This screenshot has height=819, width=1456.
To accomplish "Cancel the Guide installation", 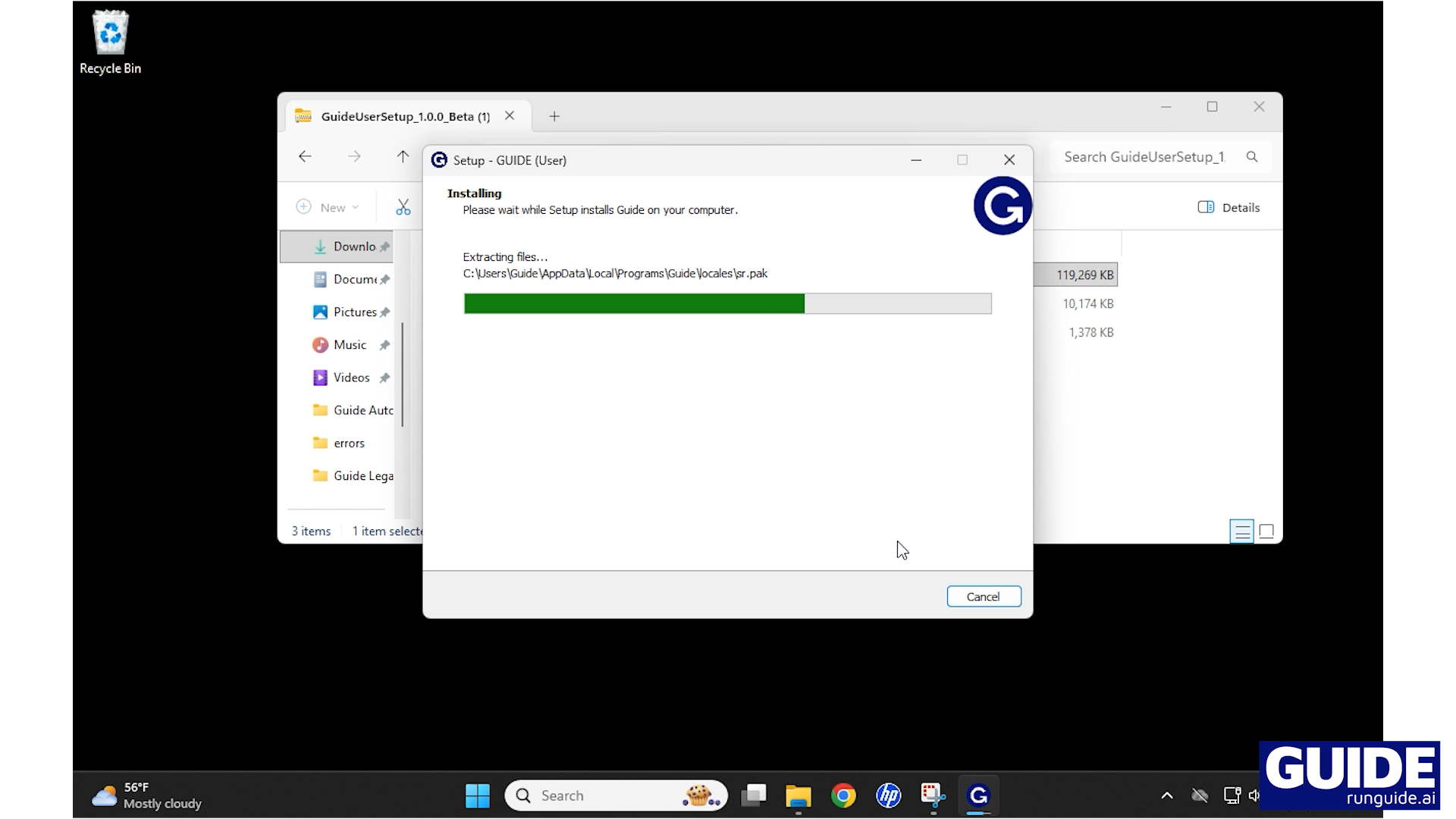I will (x=984, y=597).
